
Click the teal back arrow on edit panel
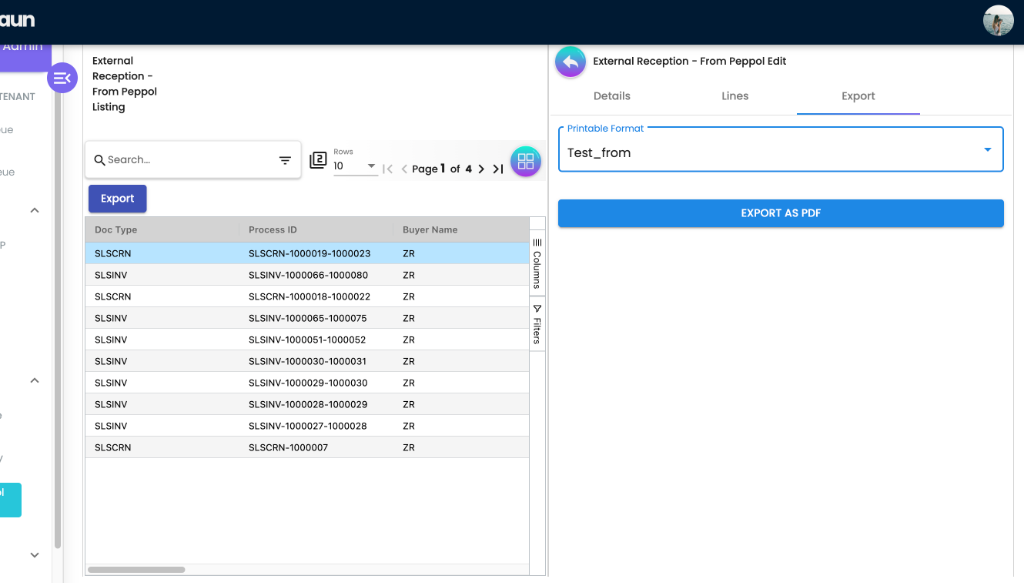point(570,62)
